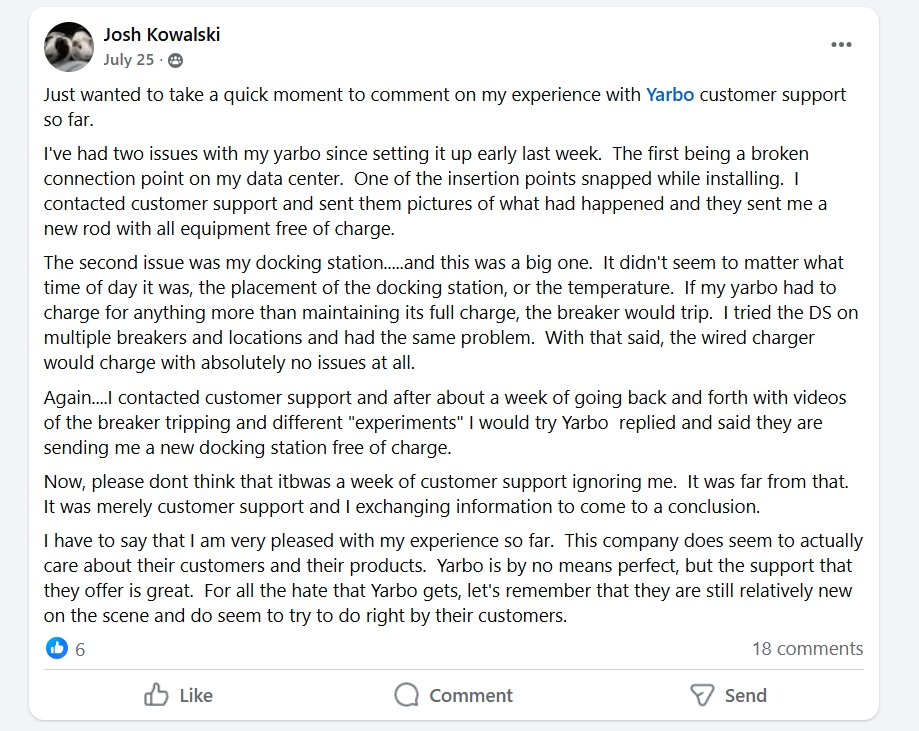This screenshot has width=919, height=731.
Task: Open the Josh Kowalski name link
Action: pos(162,34)
